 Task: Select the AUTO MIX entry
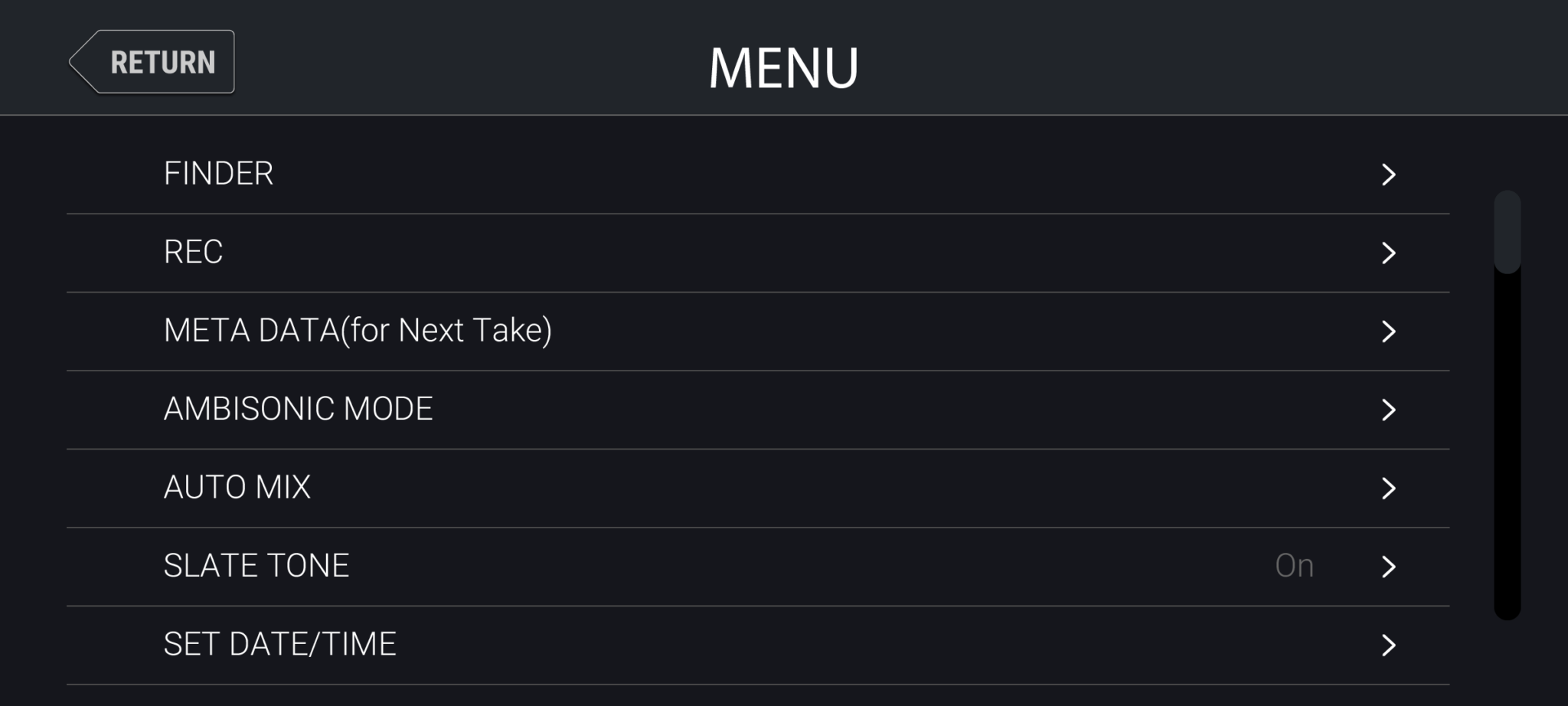pyautogui.click(x=237, y=487)
